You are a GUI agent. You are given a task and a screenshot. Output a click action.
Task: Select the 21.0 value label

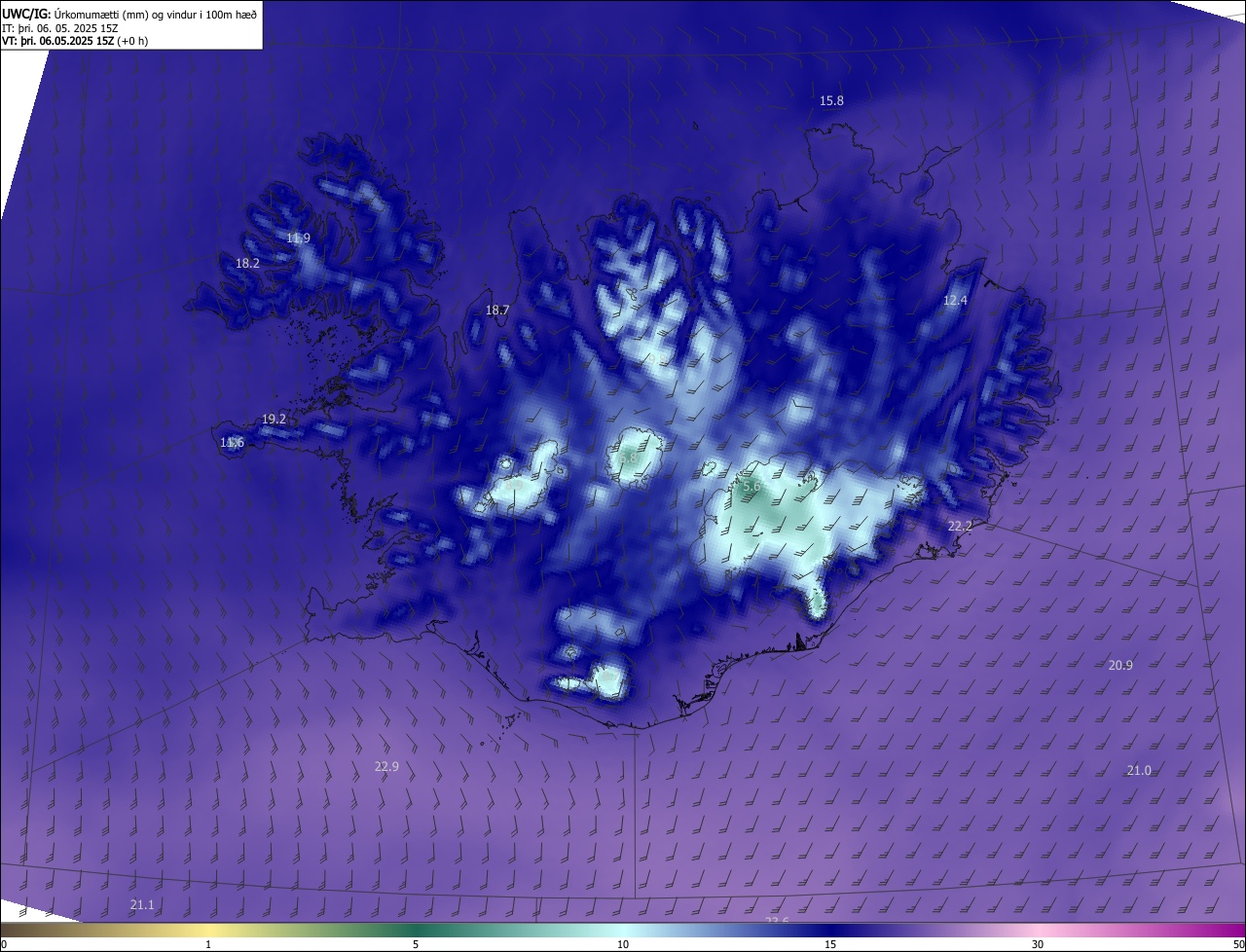point(1139,770)
